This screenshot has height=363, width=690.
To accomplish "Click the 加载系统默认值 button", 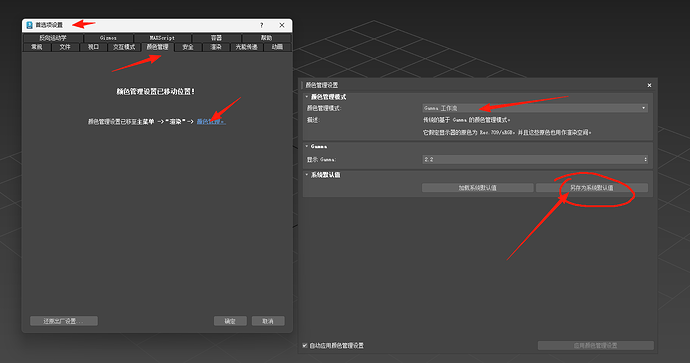I will click(477, 188).
